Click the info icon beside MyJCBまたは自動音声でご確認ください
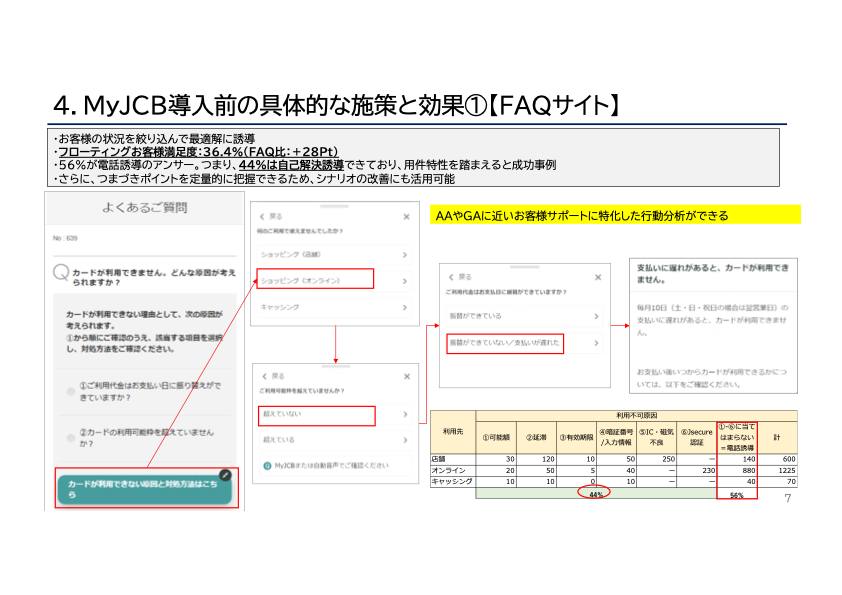The width and height of the screenshot is (842, 595). [267, 466]
